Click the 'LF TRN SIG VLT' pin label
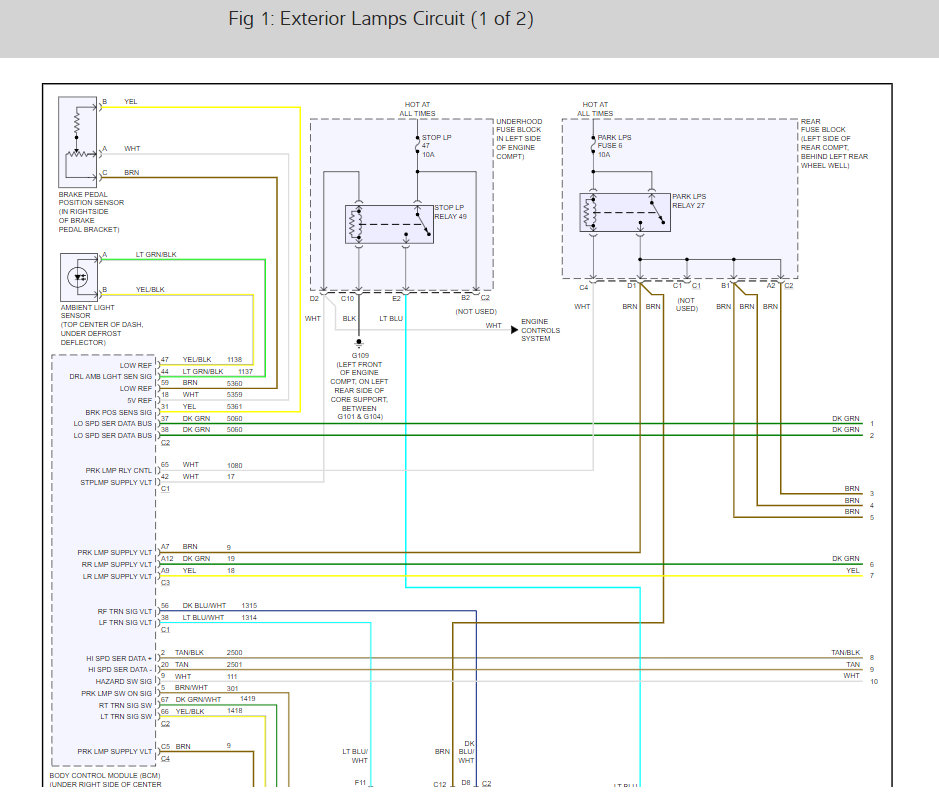939x807 pixels. tap(125, 623)
